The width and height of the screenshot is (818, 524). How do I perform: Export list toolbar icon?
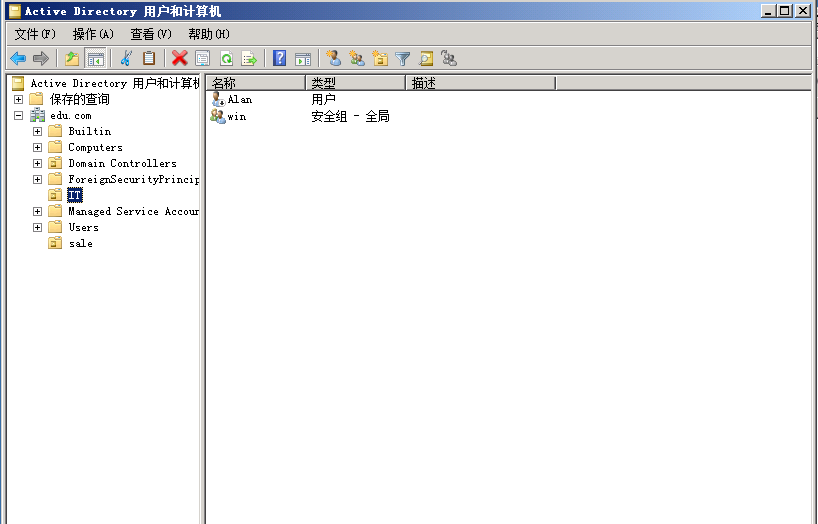249,58
